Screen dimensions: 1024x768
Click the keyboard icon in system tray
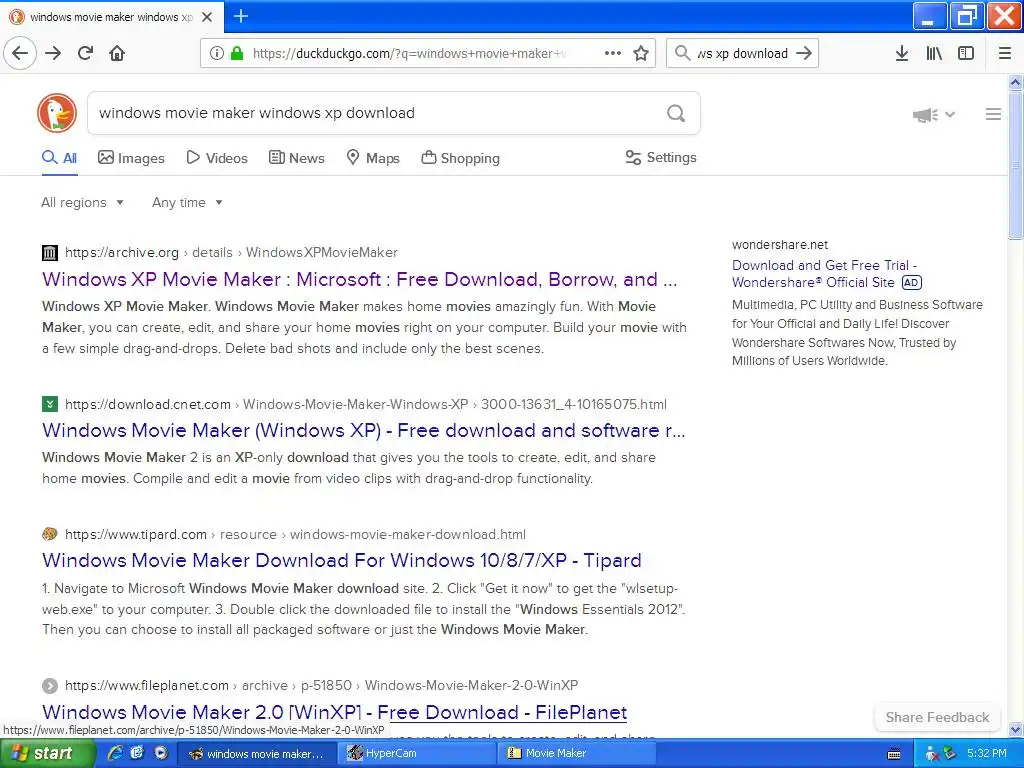[894, 754]
